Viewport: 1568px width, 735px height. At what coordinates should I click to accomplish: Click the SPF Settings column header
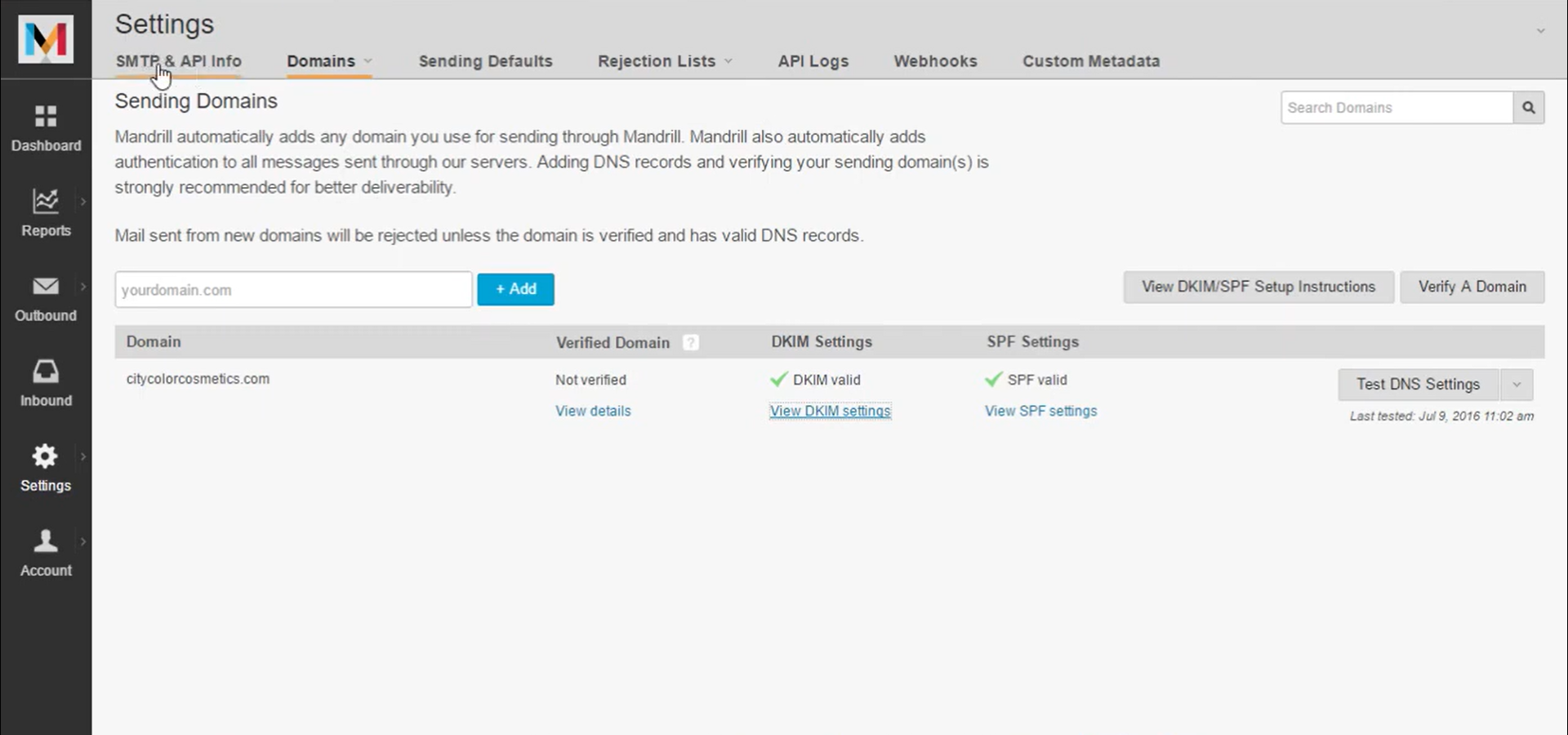pos(1033,342)
